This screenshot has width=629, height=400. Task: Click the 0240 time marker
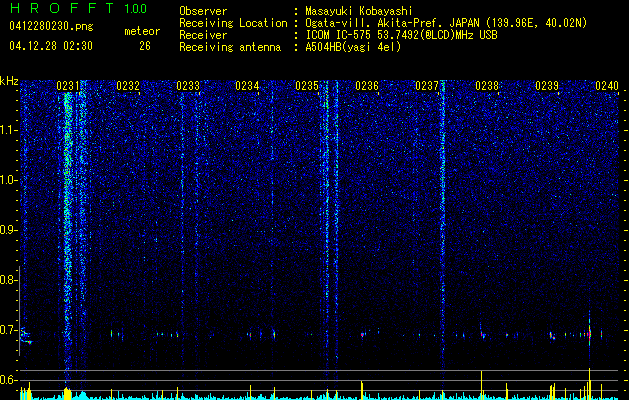[x=607, y=86]
